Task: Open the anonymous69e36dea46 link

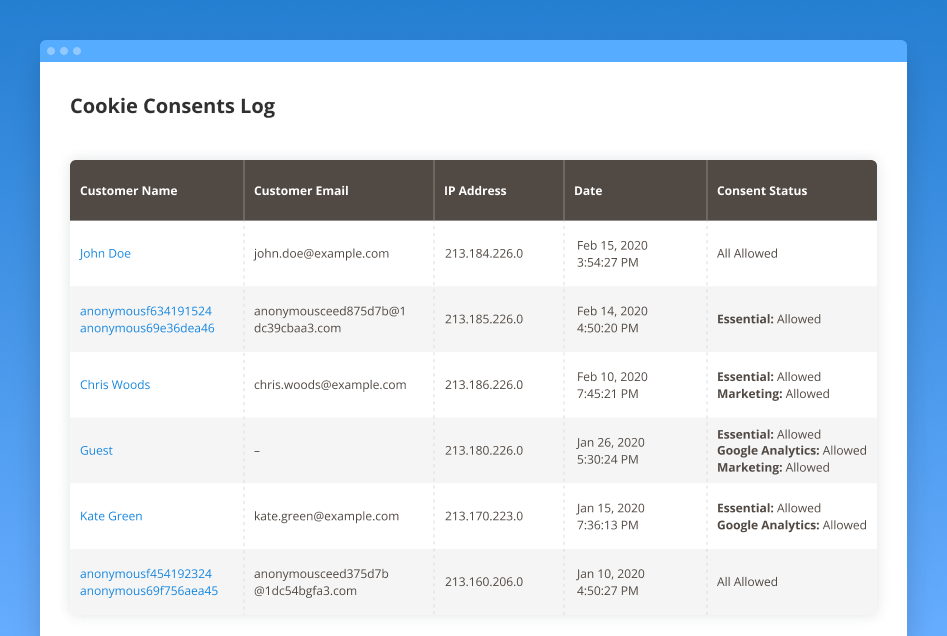Action: point(145,327)
